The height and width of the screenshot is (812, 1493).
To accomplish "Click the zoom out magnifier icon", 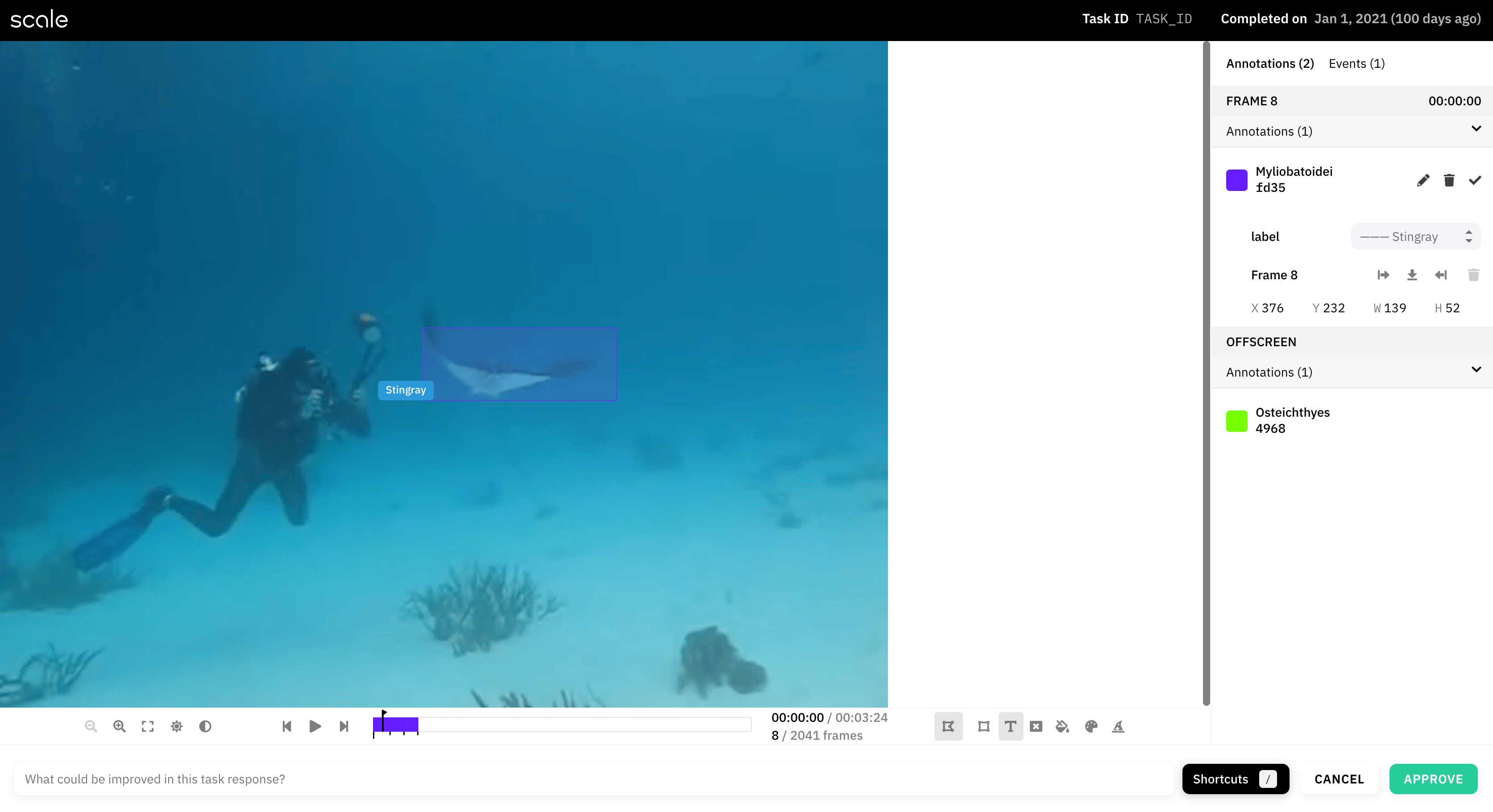I will [91, 726].
